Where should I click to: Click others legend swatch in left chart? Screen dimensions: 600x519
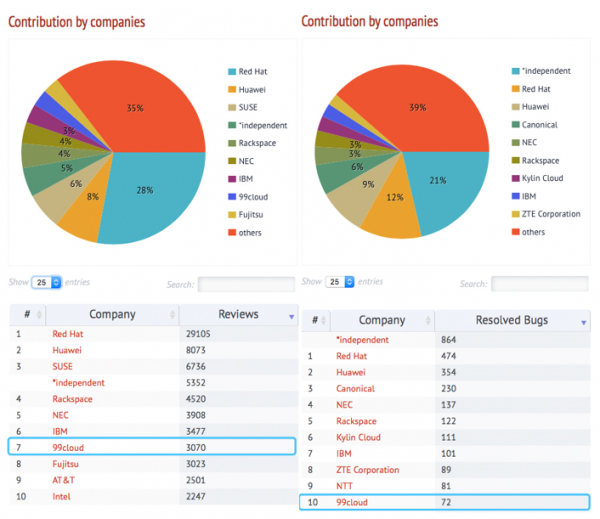point(232,233)
